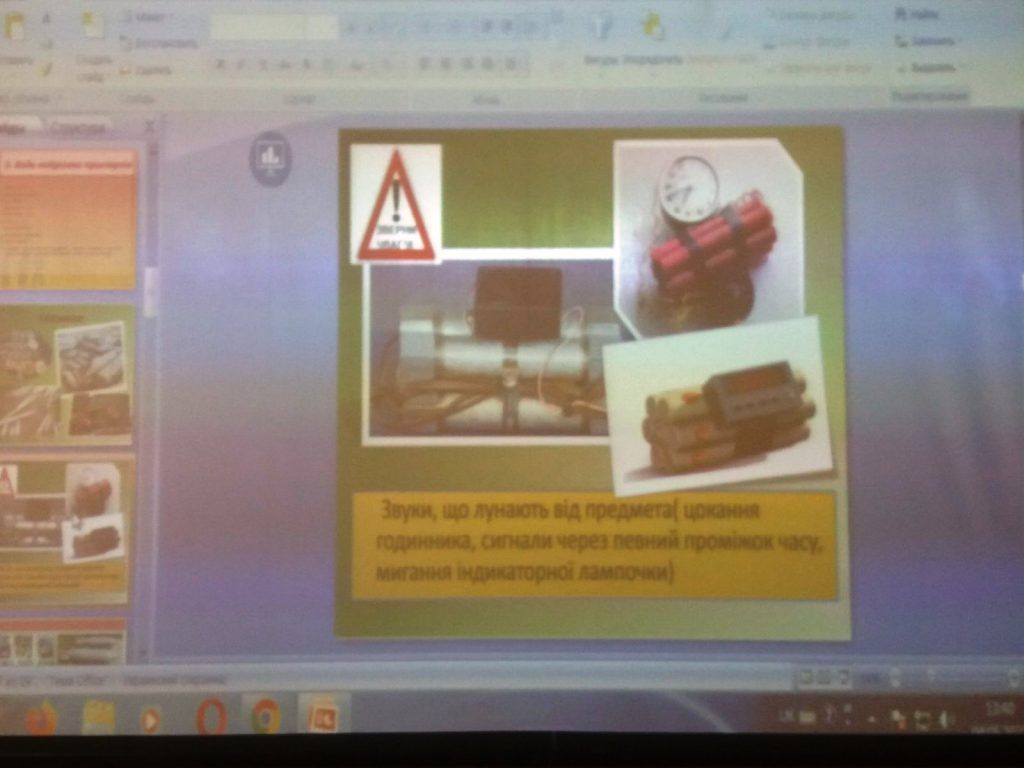Open the file explorer folder taskbar icon
Image resolution: width=1024 pixels, height=768 pixels.
[x=98, y=716]
